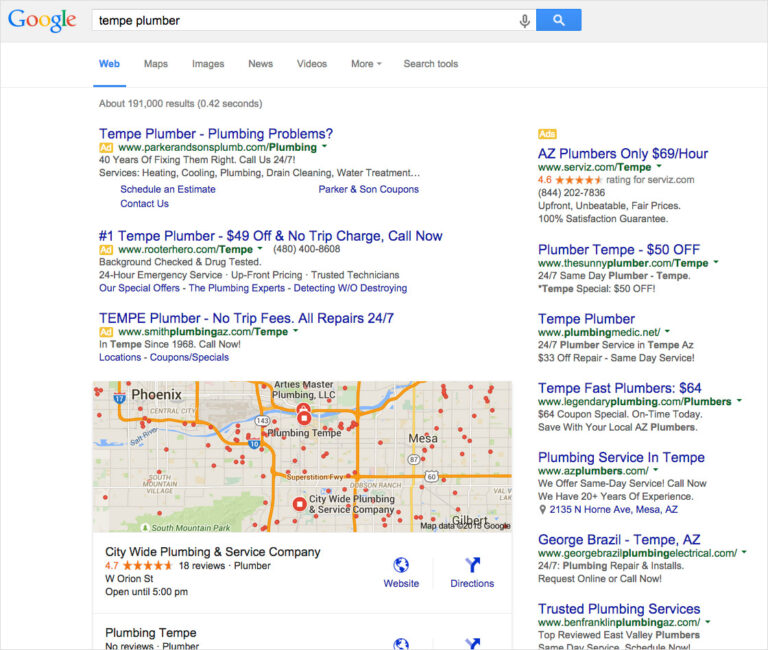
Task: Click the microphone voice search icon
Action: pos(525,21)
